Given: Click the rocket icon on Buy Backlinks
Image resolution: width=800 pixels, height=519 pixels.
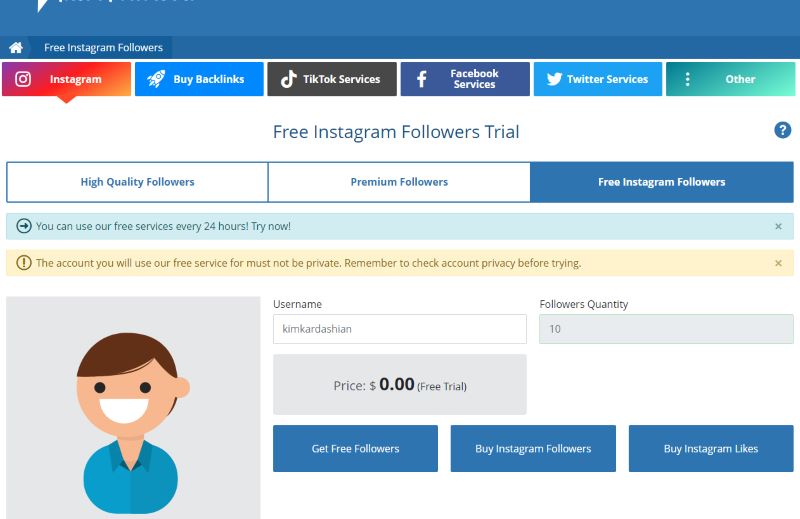Looking at the screenshot, I should click(x=156, y=79).
